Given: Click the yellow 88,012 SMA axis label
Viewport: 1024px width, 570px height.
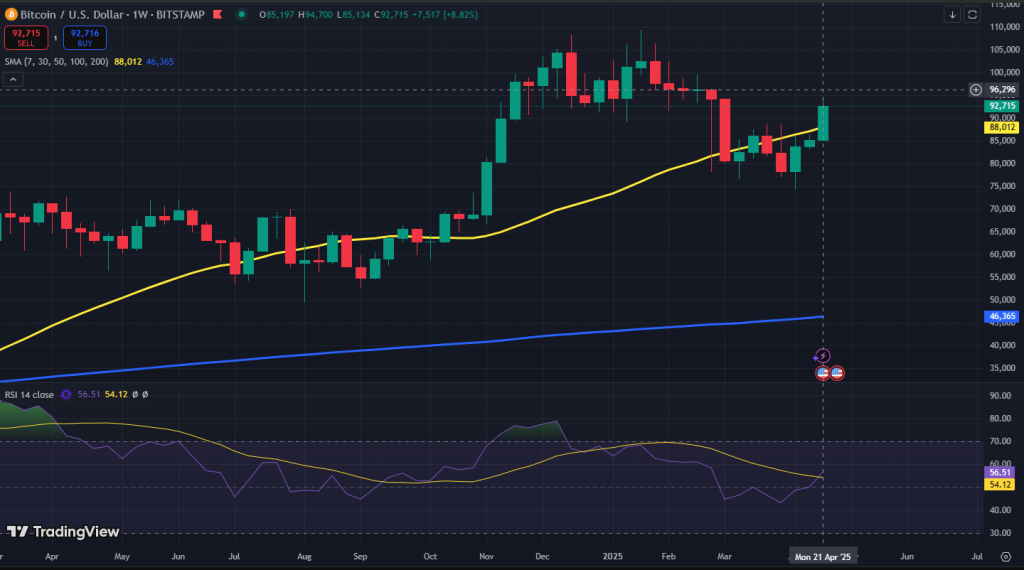Looking at the screenshot, I should (1002, 127).
